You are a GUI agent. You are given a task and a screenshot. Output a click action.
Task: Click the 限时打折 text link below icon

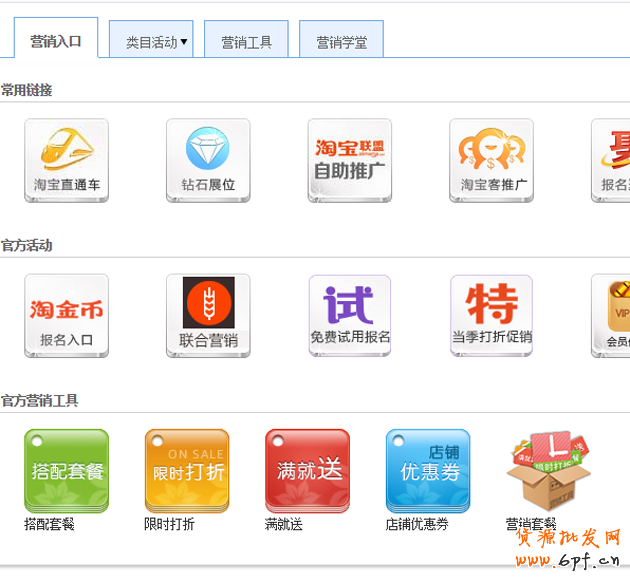(x=169, y=524)
